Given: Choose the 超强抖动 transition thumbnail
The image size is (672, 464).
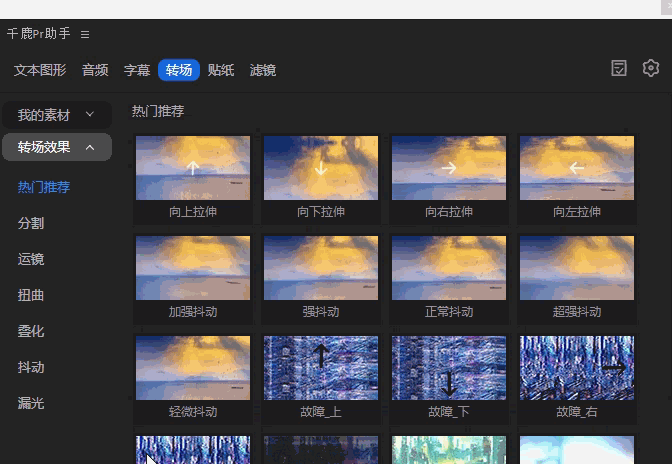Looking at the screenshot, I should click(577, 268).
